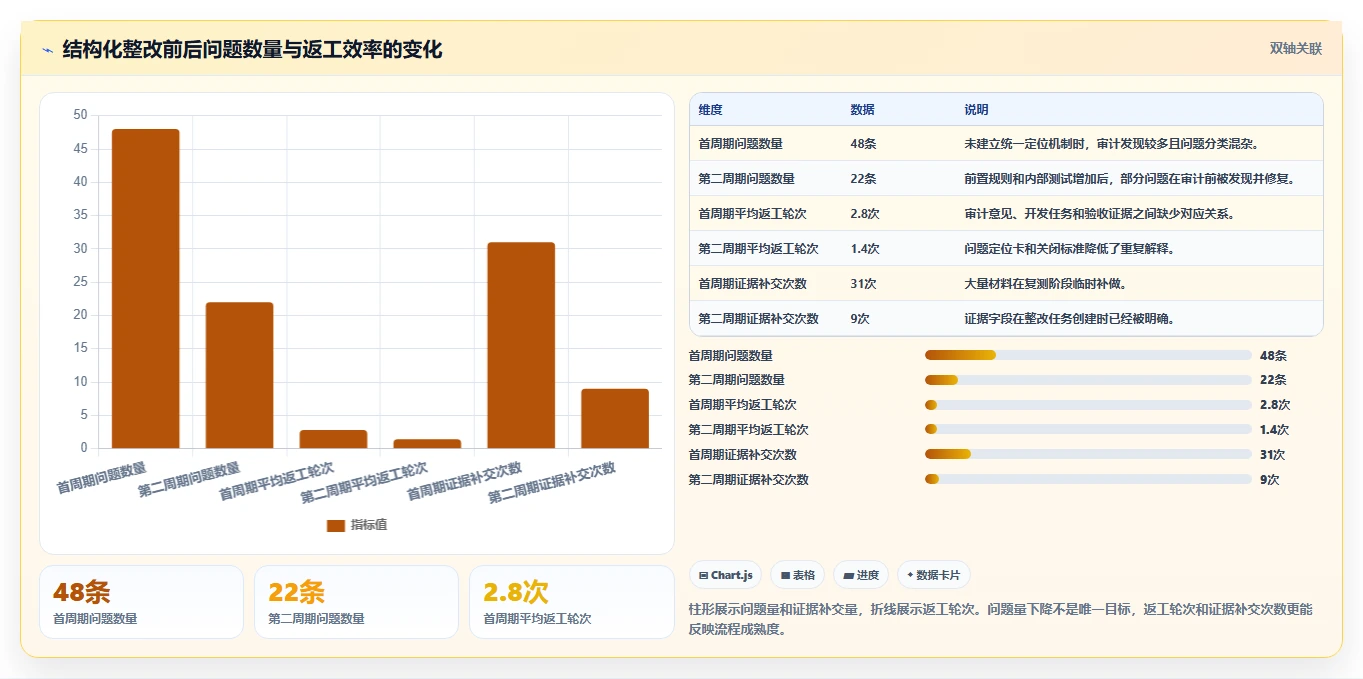Select the 表格 tag chip
This screenshot has width=1363, height=679.
[x=798, y=575]
